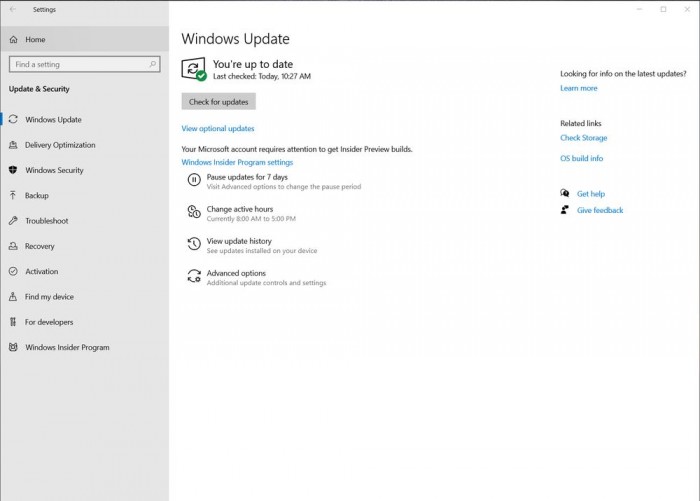Viewport: 700px width, 501px height.
Task: Click the "Related links" heading
Action: pos(580,123)
